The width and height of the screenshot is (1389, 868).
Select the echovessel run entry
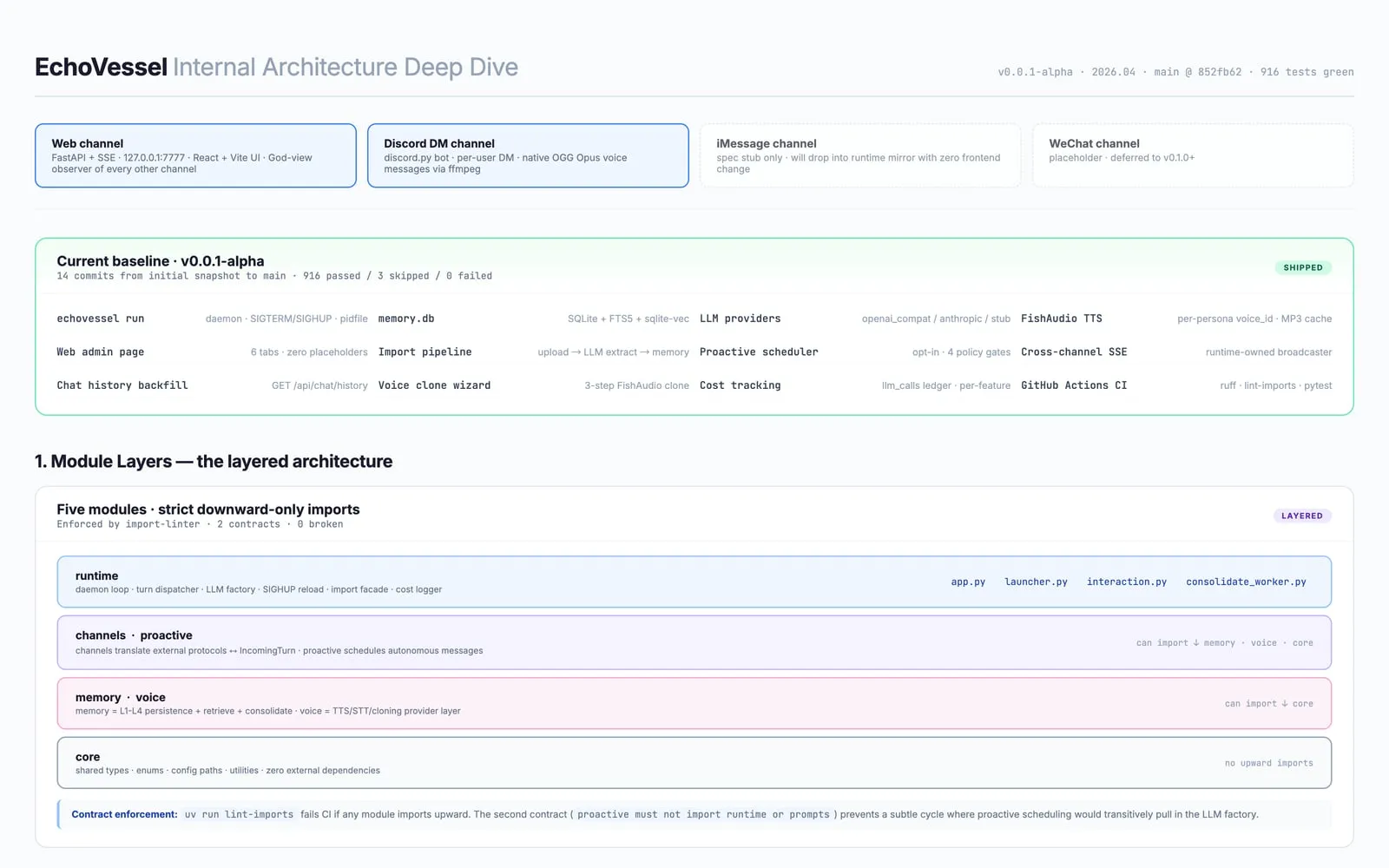tap(100, 319)
